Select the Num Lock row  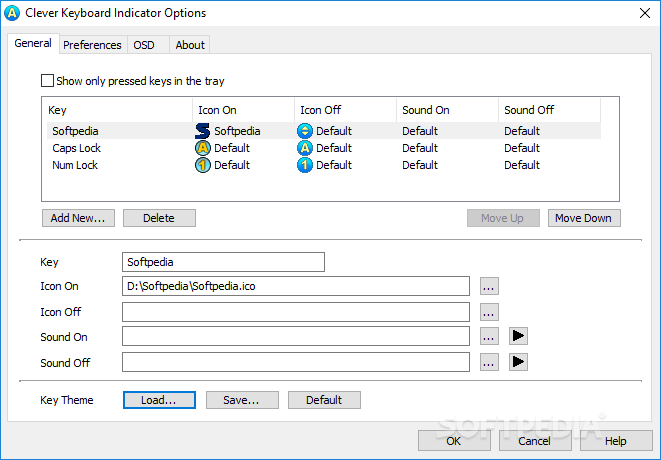tap(324, 165)
